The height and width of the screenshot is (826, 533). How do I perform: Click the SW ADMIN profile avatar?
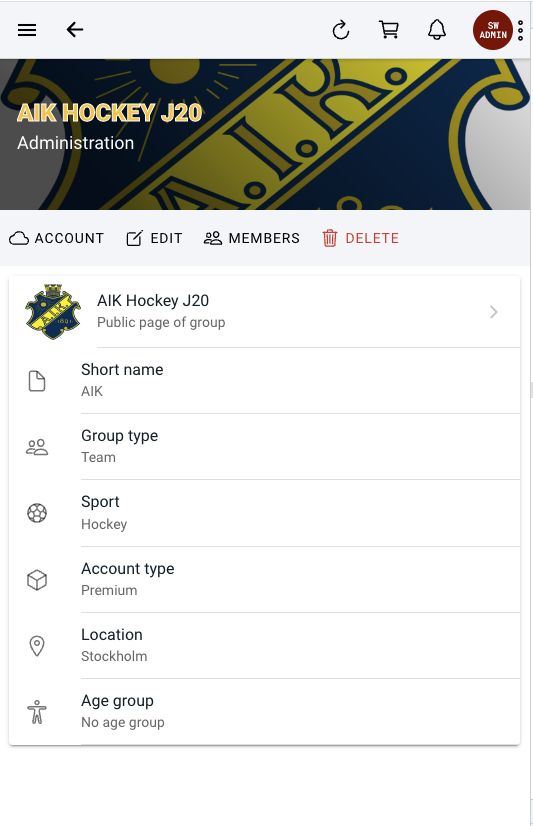(x=492, y=30)
